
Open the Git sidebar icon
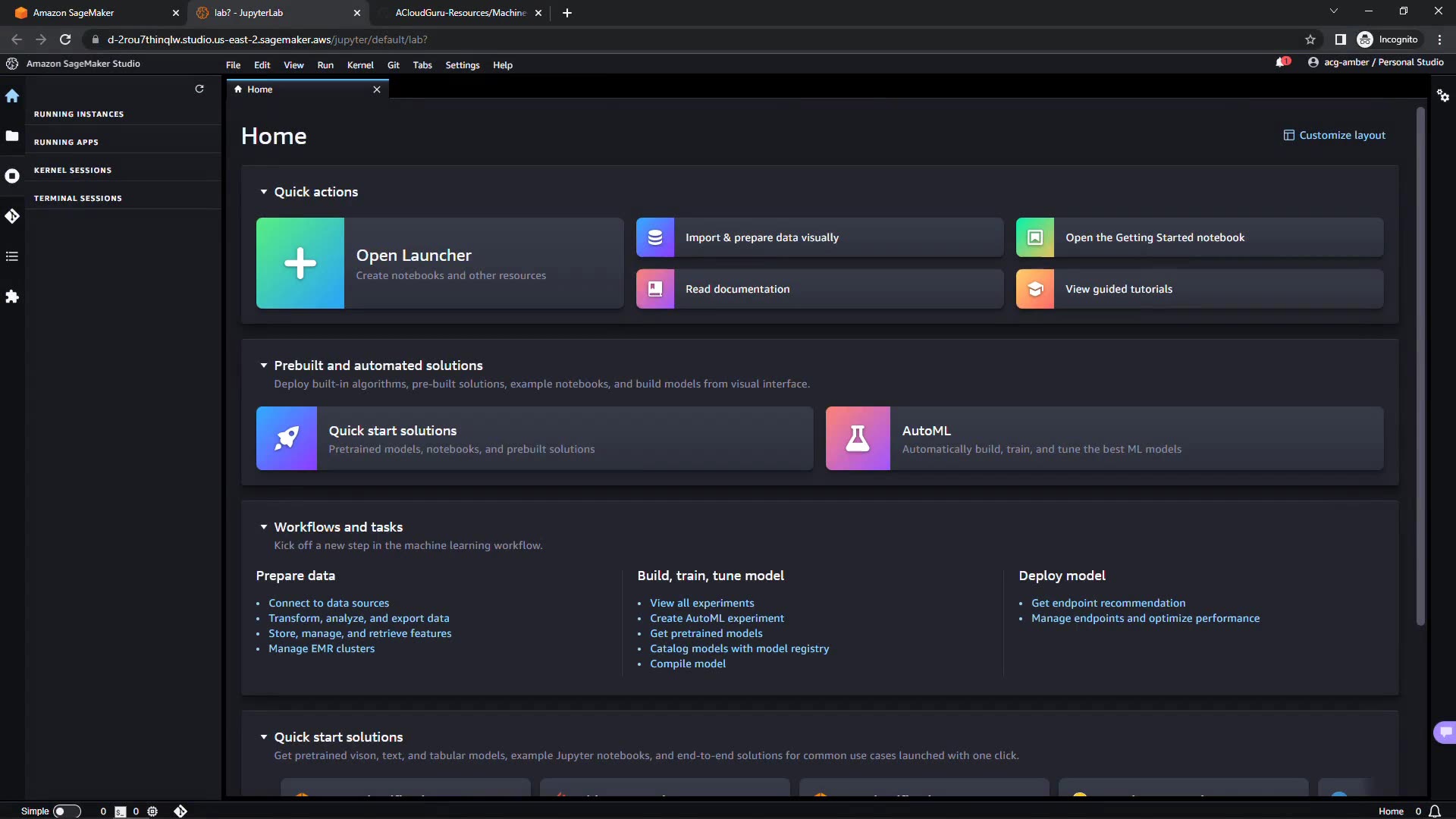click(12, 216)
